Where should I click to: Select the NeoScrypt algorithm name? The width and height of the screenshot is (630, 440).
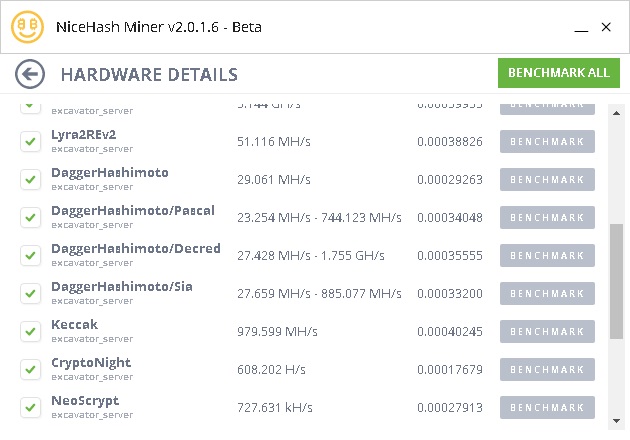(x=85, y=401)
